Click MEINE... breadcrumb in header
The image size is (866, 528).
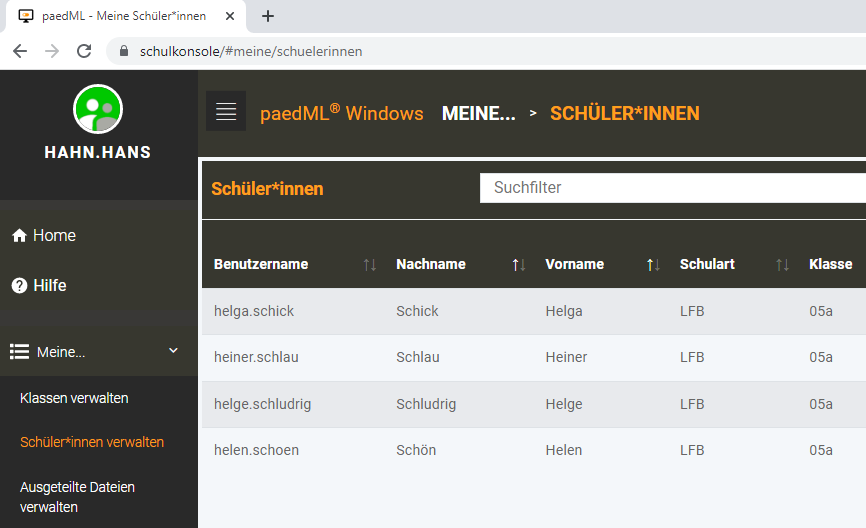pos(478,114)
